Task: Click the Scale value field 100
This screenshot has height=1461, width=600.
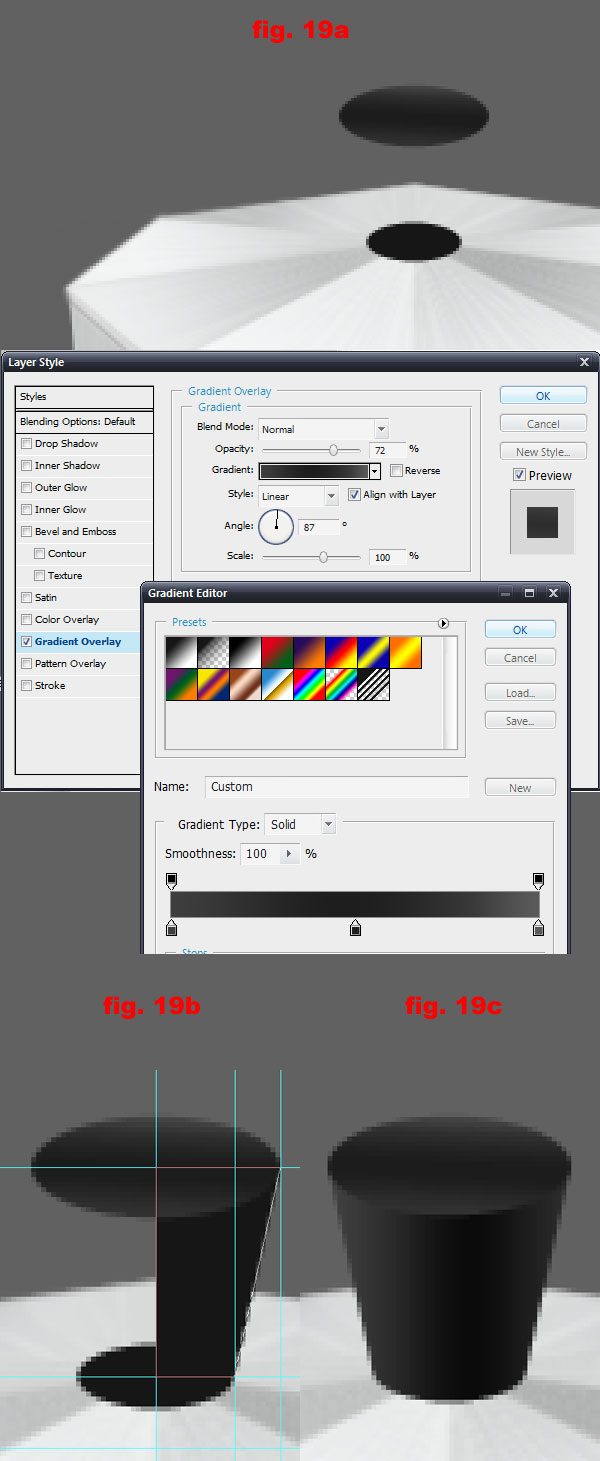Action: tap(388, 557)
